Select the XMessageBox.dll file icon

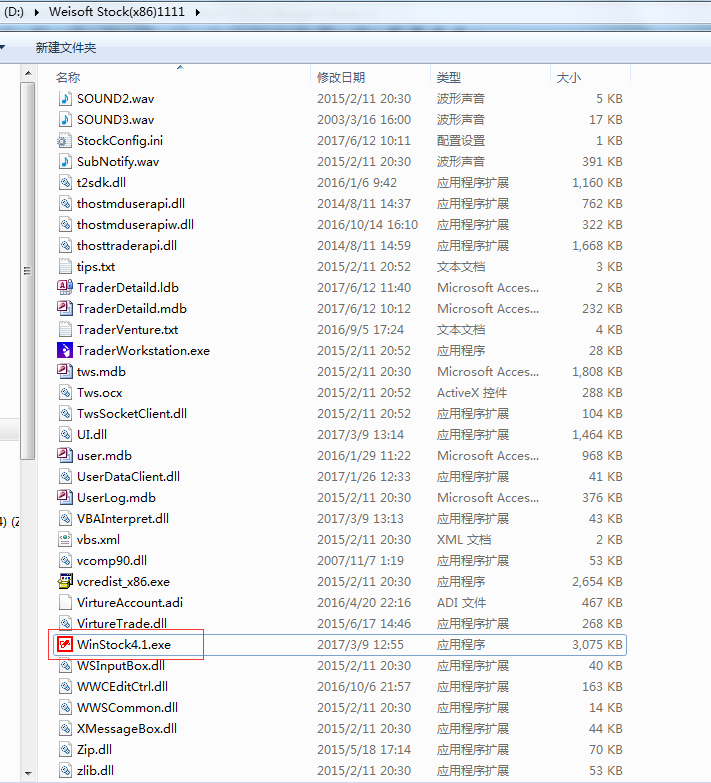(65, 728)
